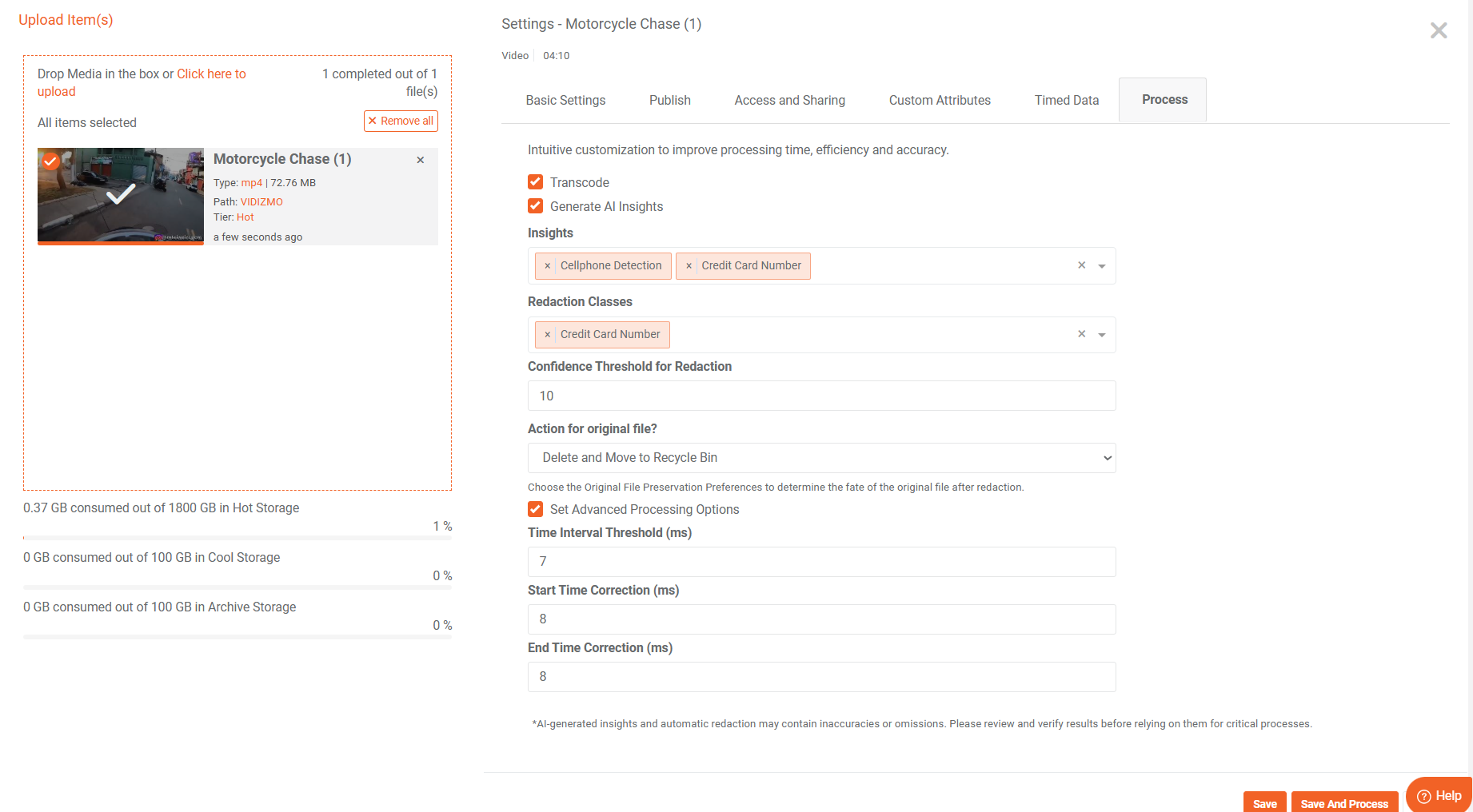This screenshot has width=1473, height=812.
Task: Switch to the Basic Settings tab
Action: (565, 100)
